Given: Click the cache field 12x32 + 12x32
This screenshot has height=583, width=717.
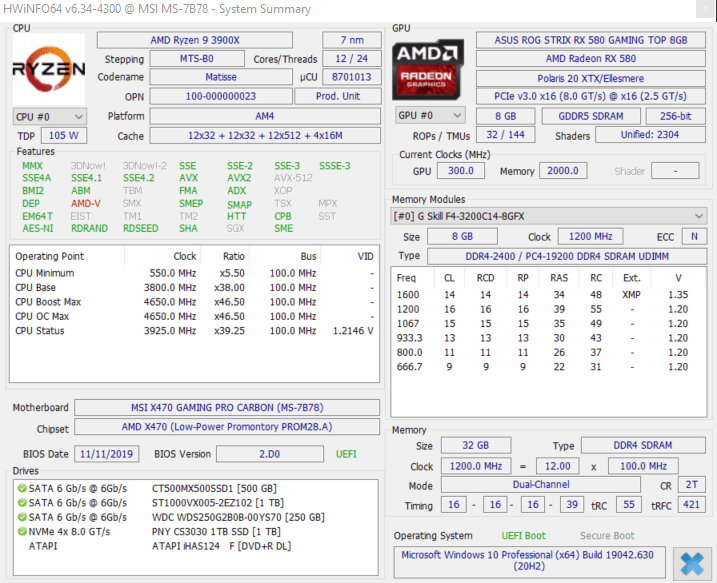Looking at the screenshot, I should (x=265, y=135).
